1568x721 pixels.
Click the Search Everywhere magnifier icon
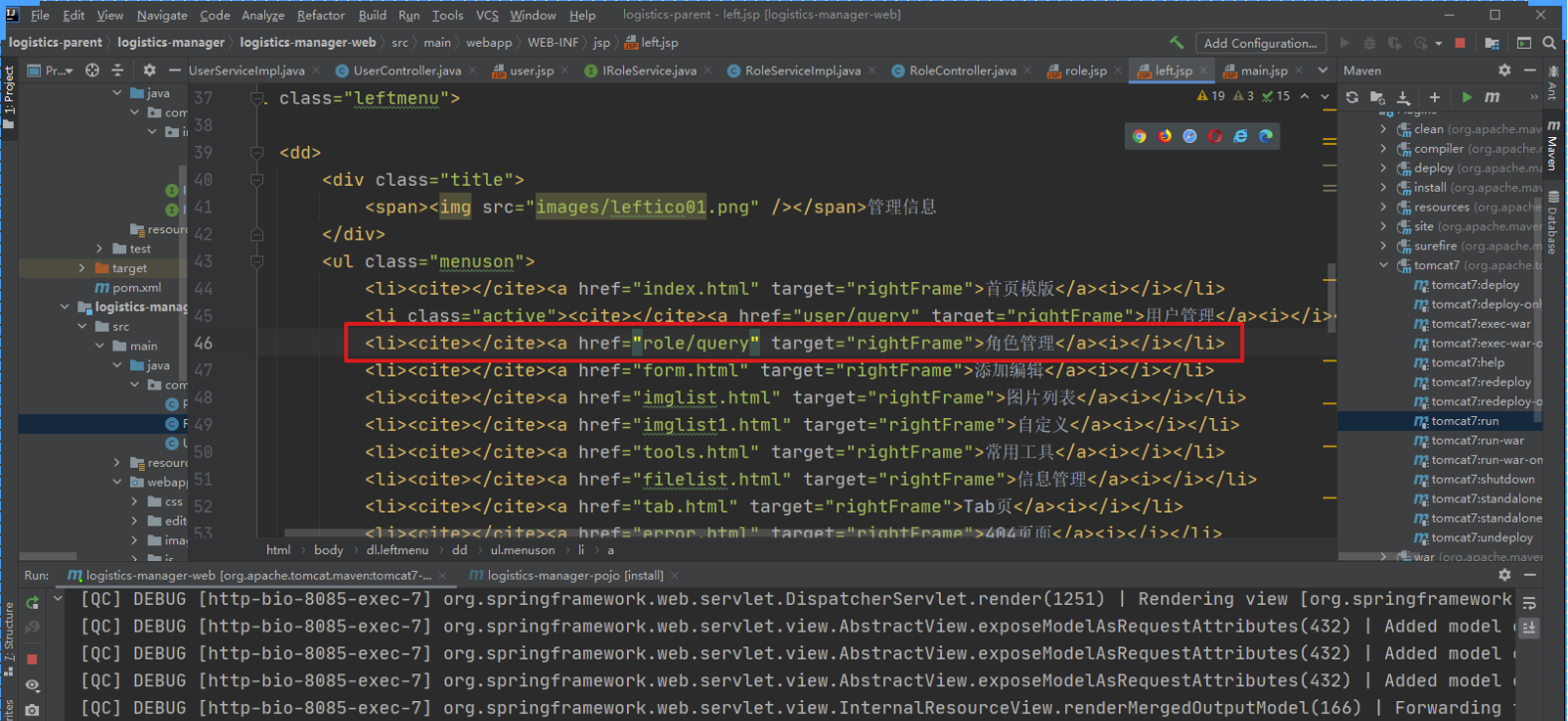coord(1549,43)
